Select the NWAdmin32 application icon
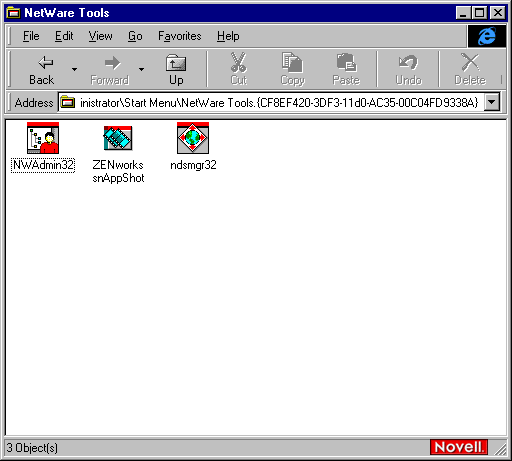512x461 pixels. coord(43,138)
